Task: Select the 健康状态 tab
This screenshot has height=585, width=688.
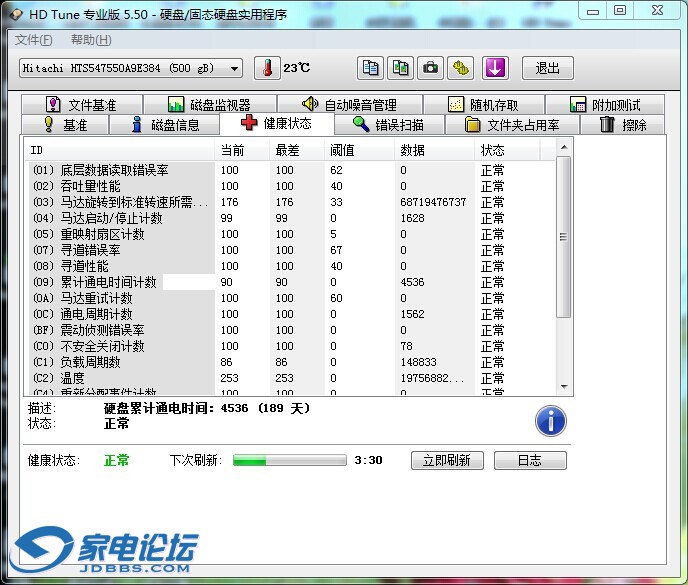Action: (277, 123)
